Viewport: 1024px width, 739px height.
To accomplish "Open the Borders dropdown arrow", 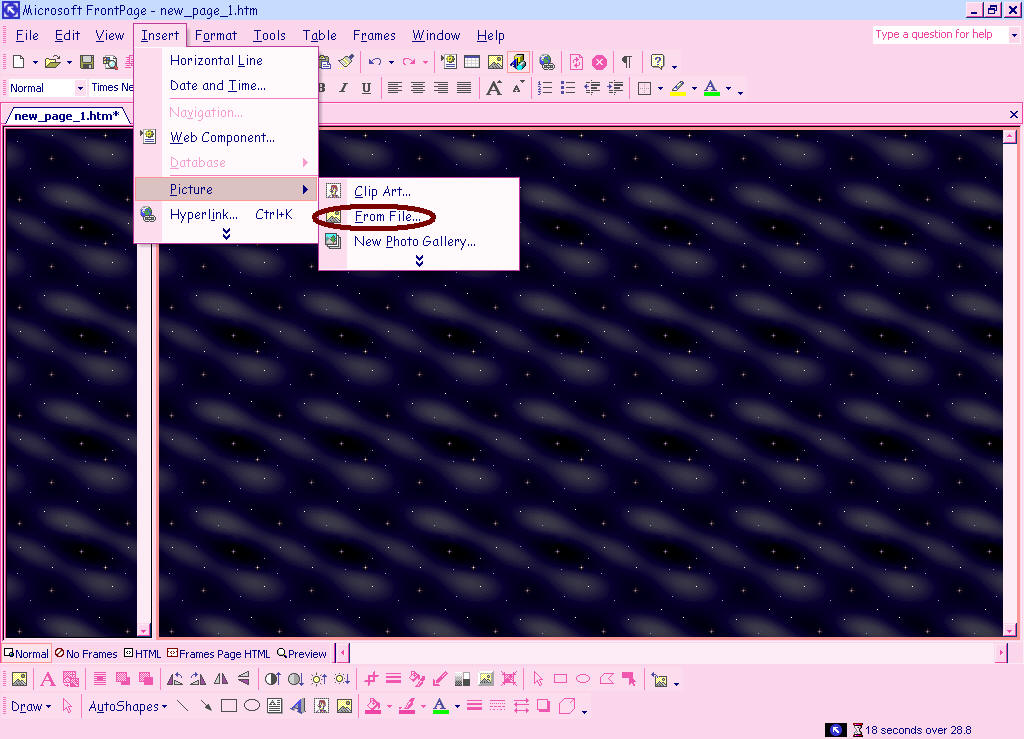I will tap(660, 88).
